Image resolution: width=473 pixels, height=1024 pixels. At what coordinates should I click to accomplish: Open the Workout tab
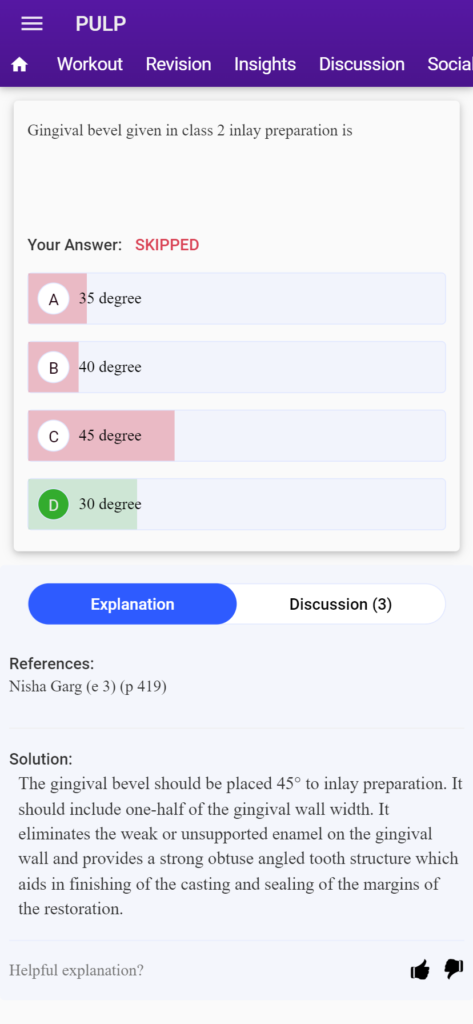coord(90,64)
